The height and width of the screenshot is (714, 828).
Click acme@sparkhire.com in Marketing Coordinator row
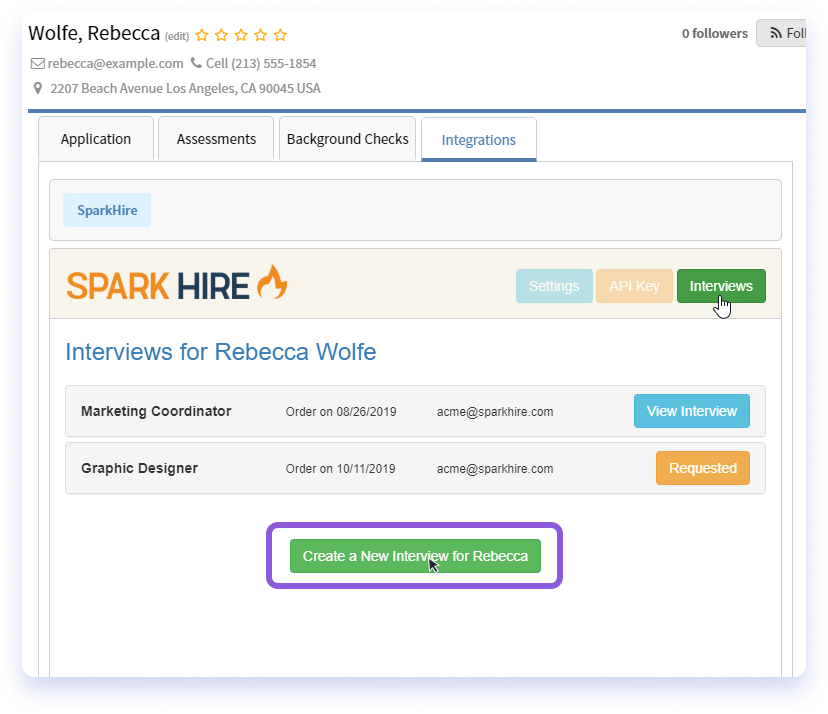(495, 412)
